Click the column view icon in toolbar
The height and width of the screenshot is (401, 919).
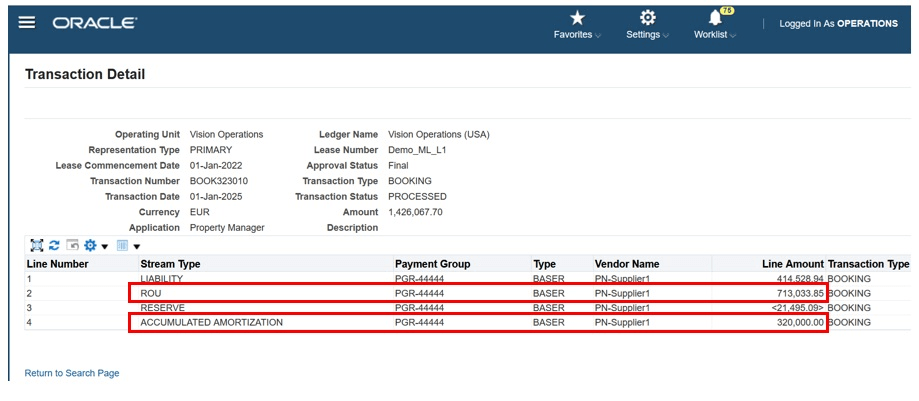[x=122, y=245]
